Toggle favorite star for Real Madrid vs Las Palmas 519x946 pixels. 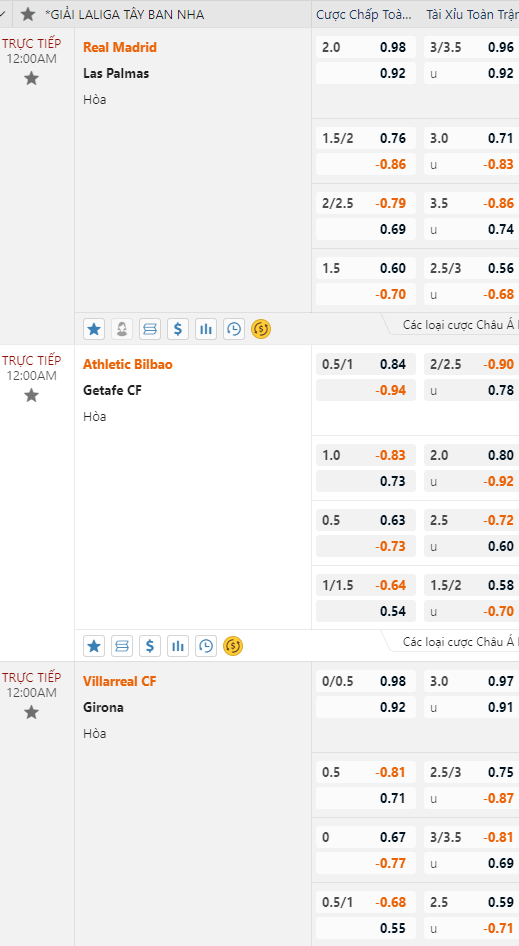[31, 78]
